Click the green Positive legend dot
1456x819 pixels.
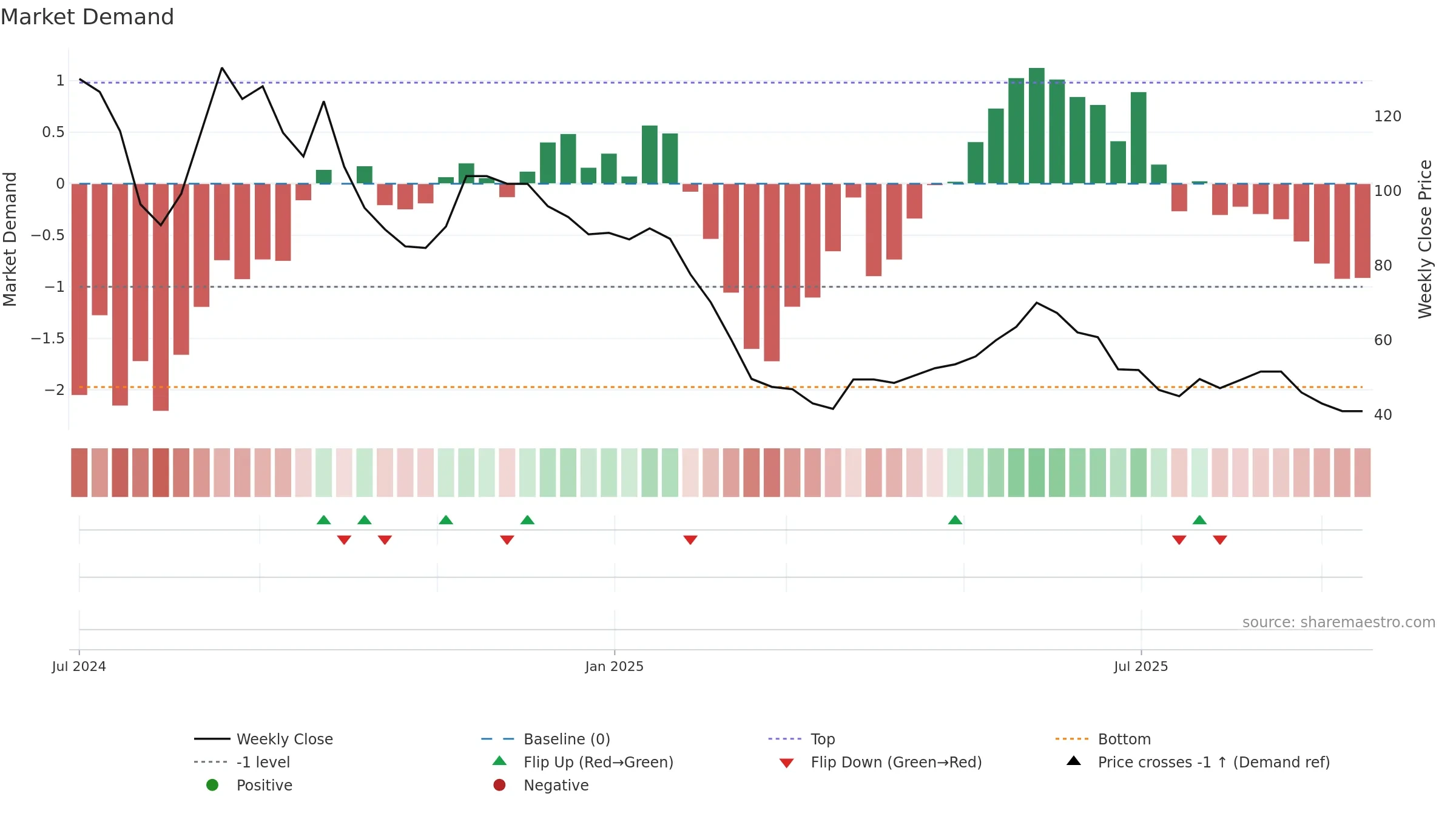point(212,785)
